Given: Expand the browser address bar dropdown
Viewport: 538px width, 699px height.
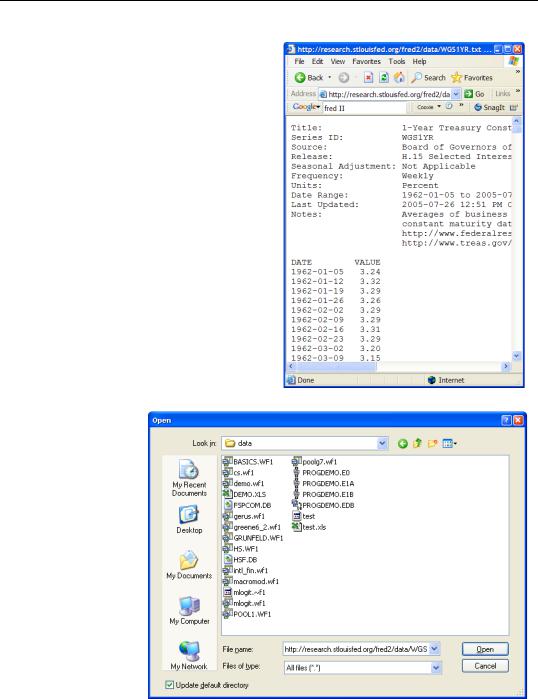Looking at the screenshot, I should click(x=456, y=94).
